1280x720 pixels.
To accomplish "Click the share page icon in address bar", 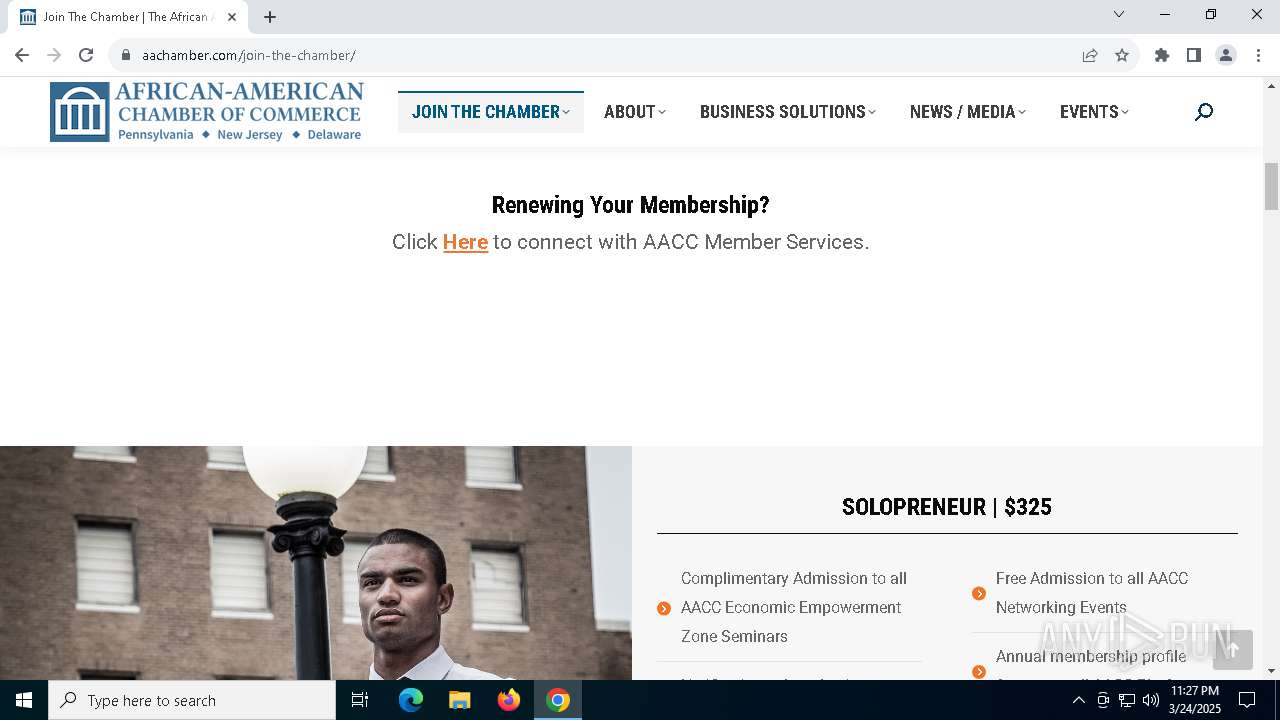I will (x=1090, y=55).
